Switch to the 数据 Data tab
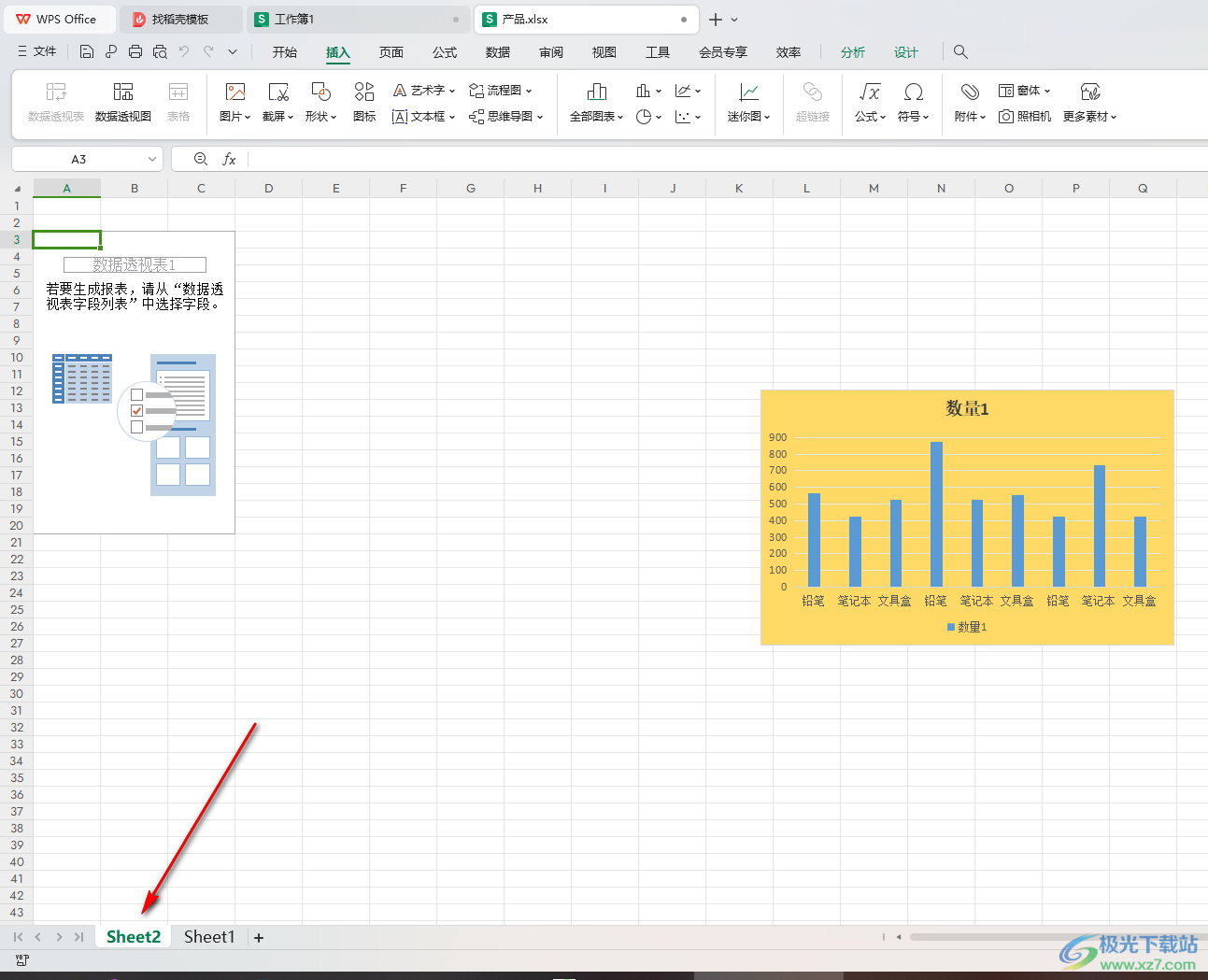This screenshot has height=980, width=1208. (x=498, y=52)
